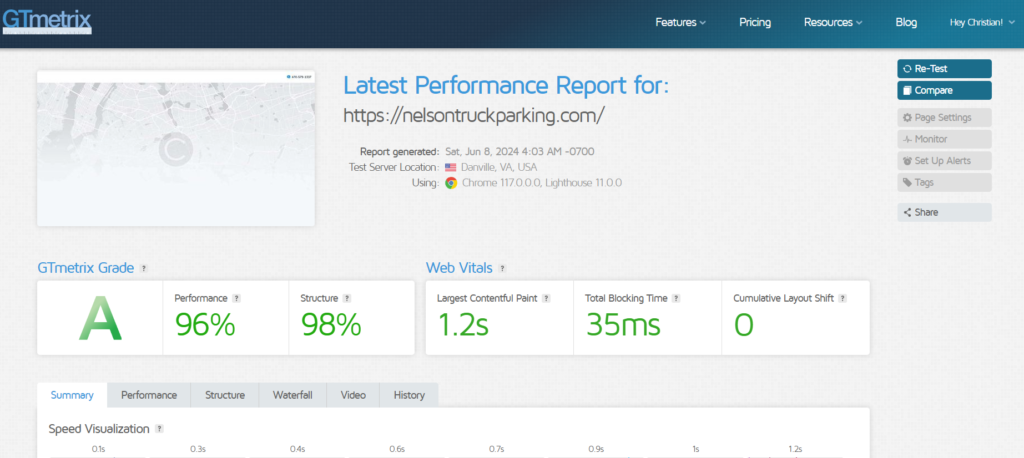
Task: Click the GTmetrix logo
Action: 47,21
